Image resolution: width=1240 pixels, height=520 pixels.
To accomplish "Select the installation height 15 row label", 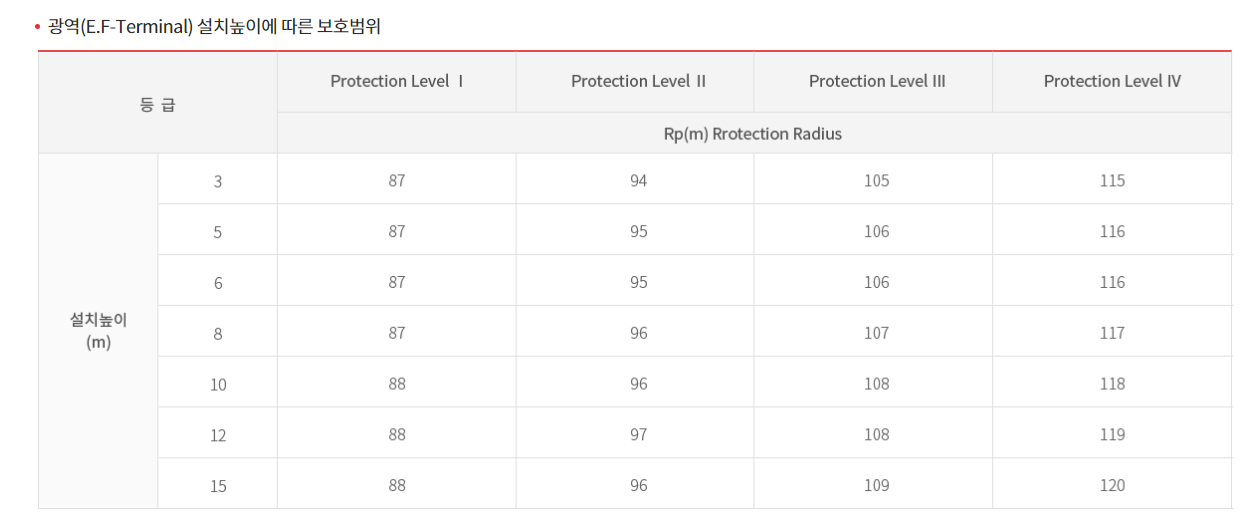I will [218, 486].
